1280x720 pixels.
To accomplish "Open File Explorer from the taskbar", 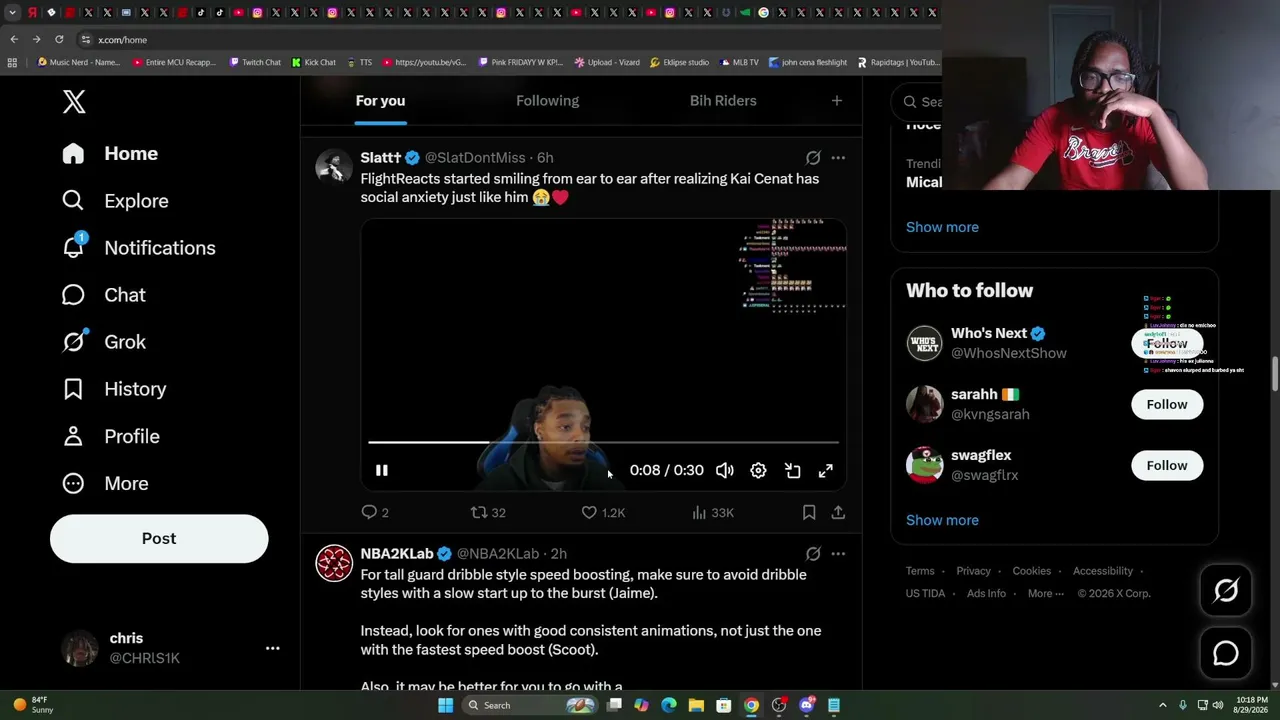I will point(696,705).
